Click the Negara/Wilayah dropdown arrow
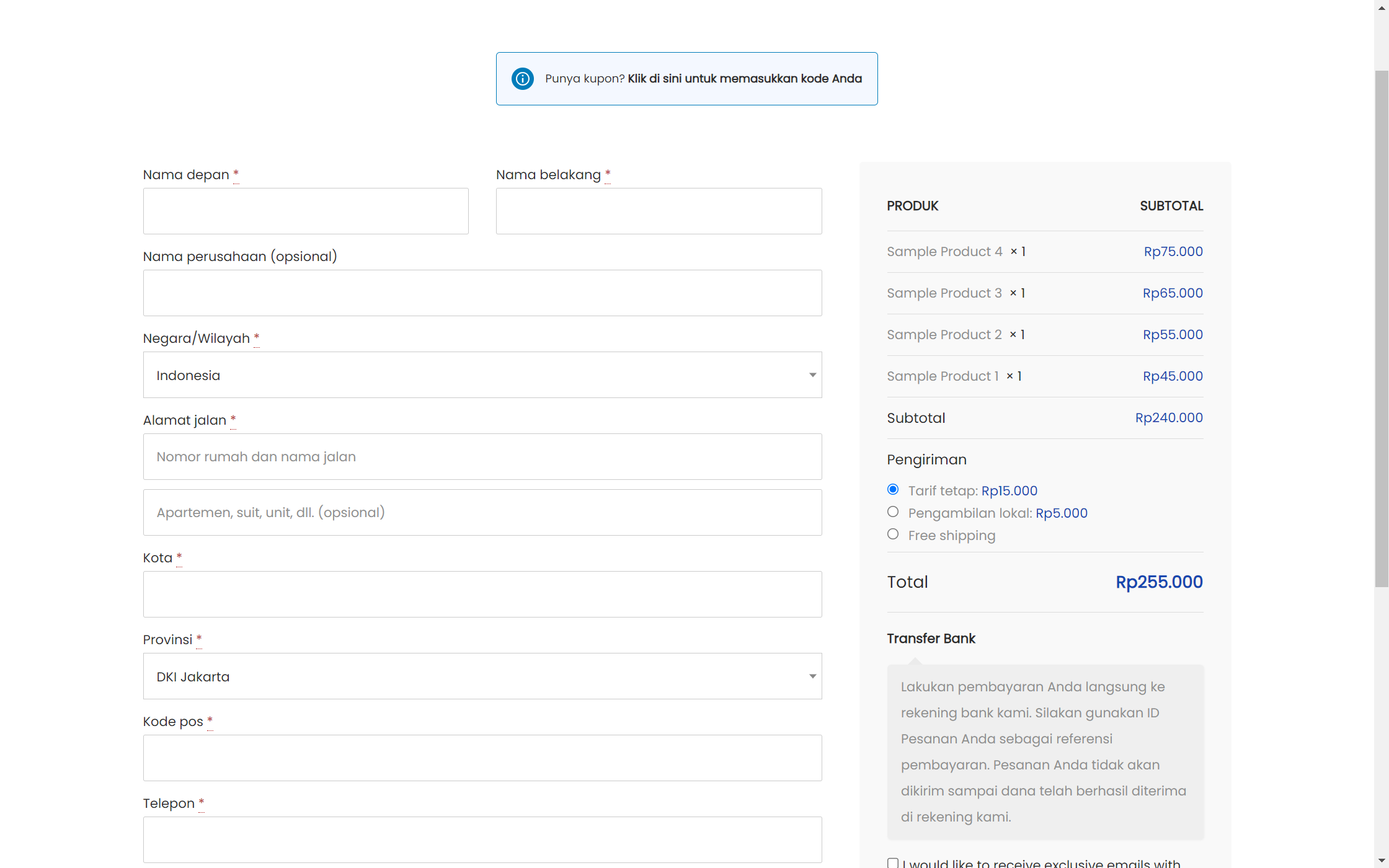The height and width of the screenshot is (868, 1389). click(812, 375)
